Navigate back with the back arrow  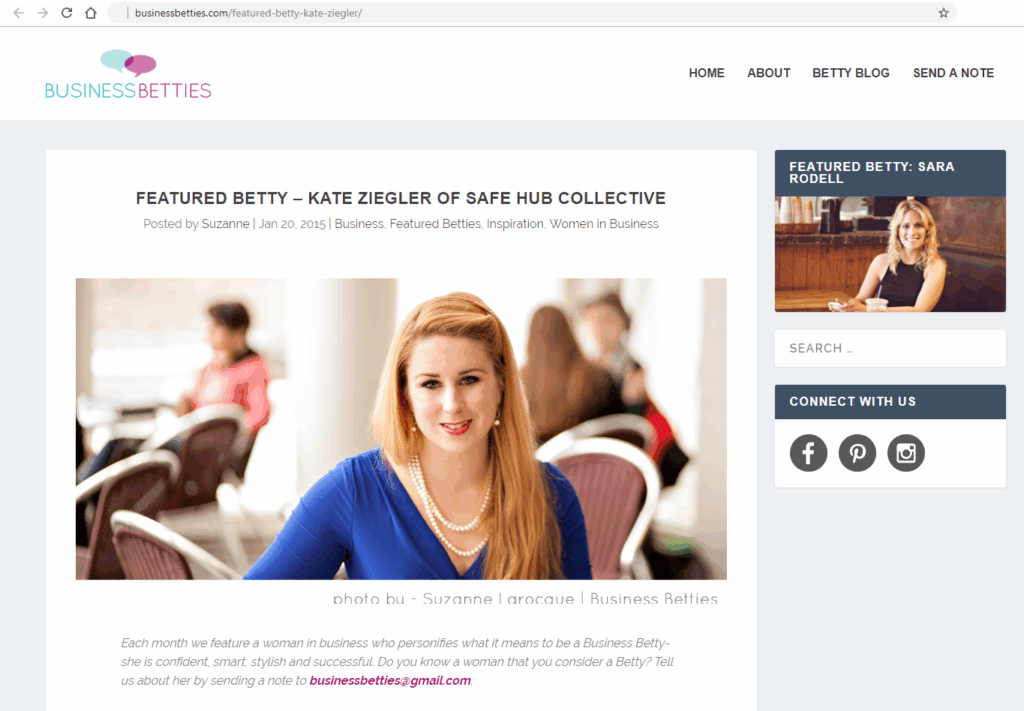point(18,12)
